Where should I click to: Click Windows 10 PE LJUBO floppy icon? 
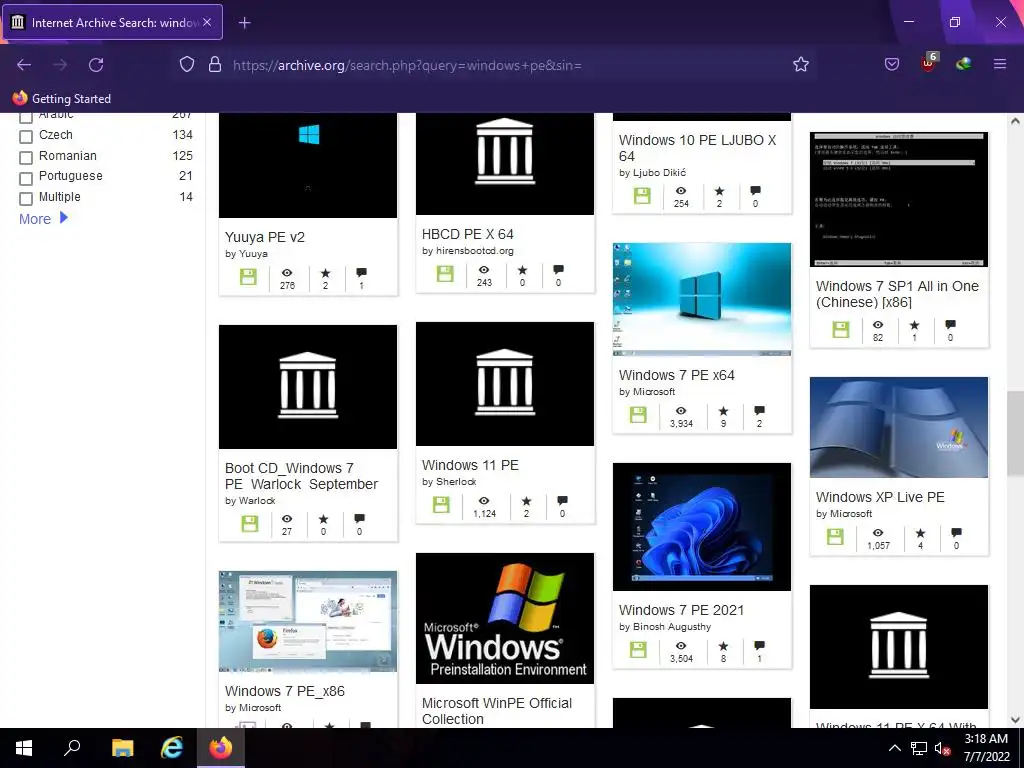point(642,195)
